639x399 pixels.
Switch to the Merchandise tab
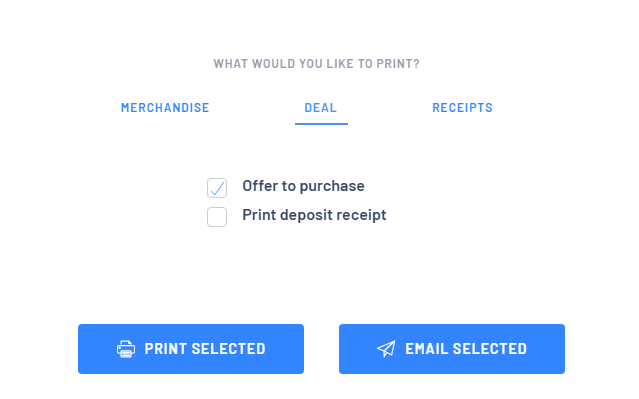(x=165, y=108)
